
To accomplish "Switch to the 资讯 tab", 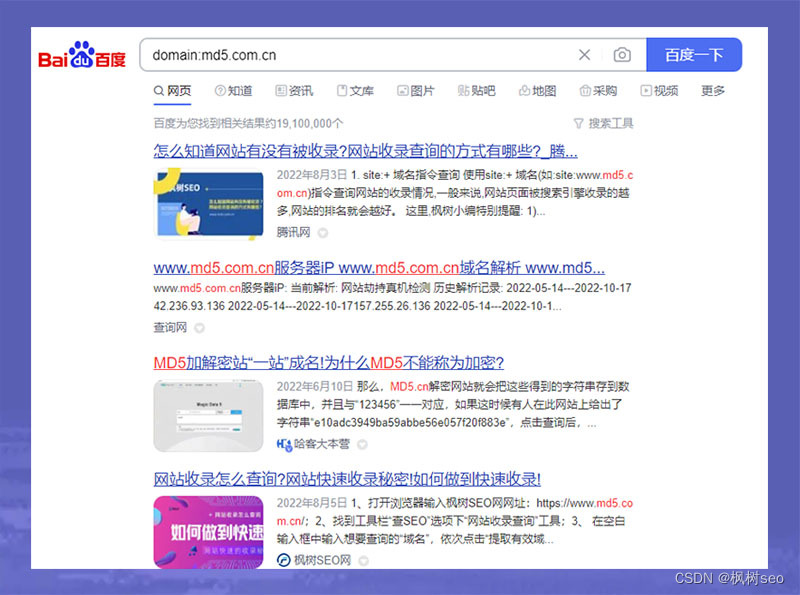I will [x=294, y=91].
